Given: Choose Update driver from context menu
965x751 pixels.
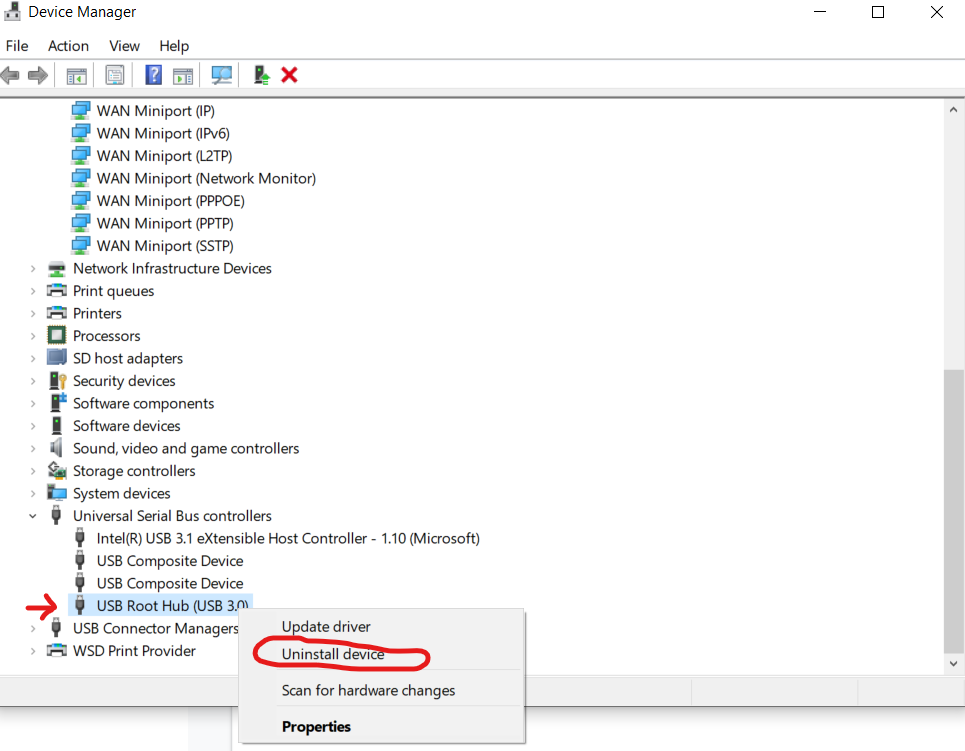Looking at the screenshot, I should coord(382,627).
